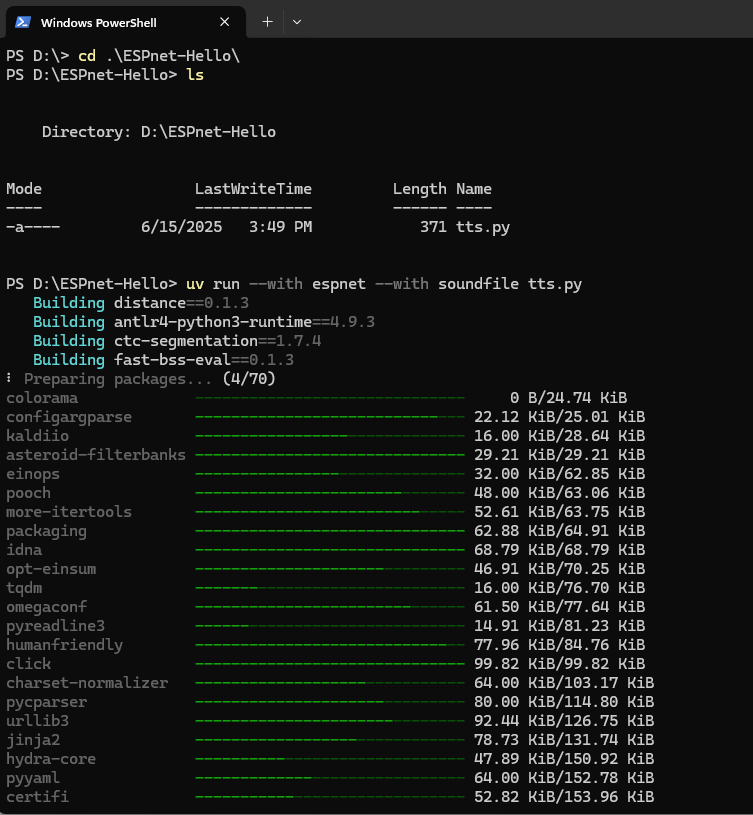
Task: Click the configargparse package name
Action: 69,417
